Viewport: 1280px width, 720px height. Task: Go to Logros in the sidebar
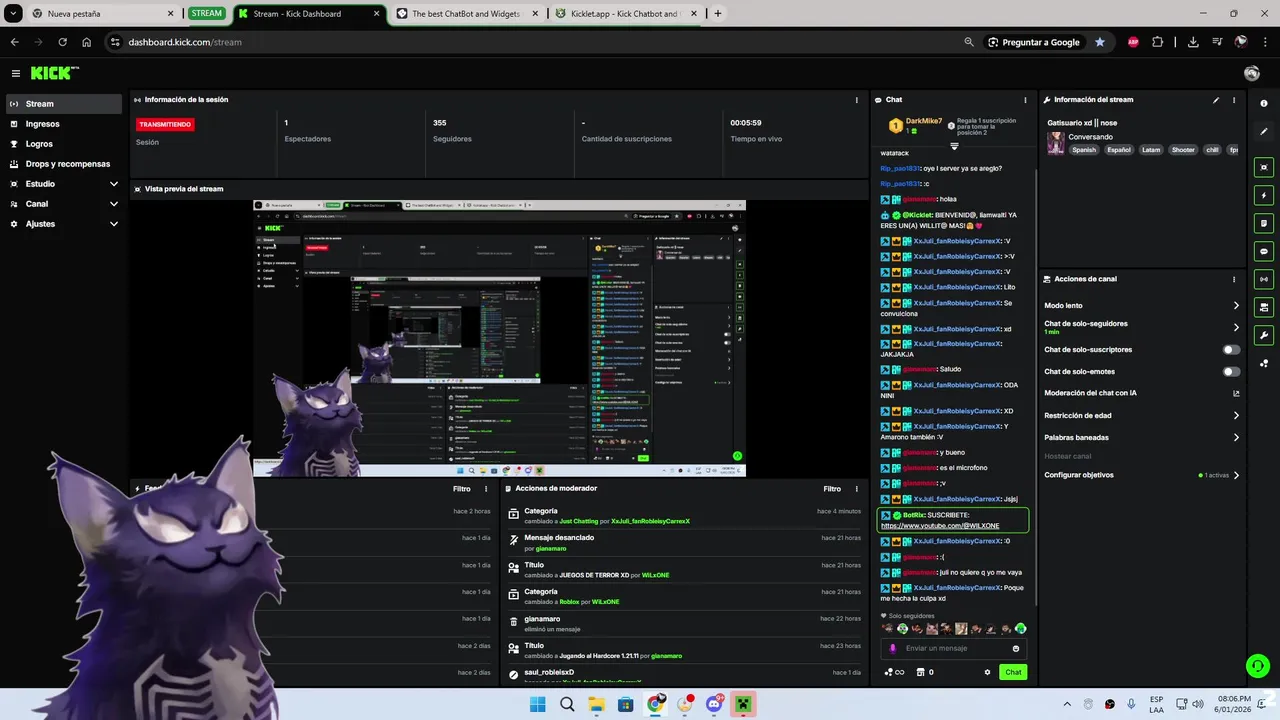coord(64,144)
